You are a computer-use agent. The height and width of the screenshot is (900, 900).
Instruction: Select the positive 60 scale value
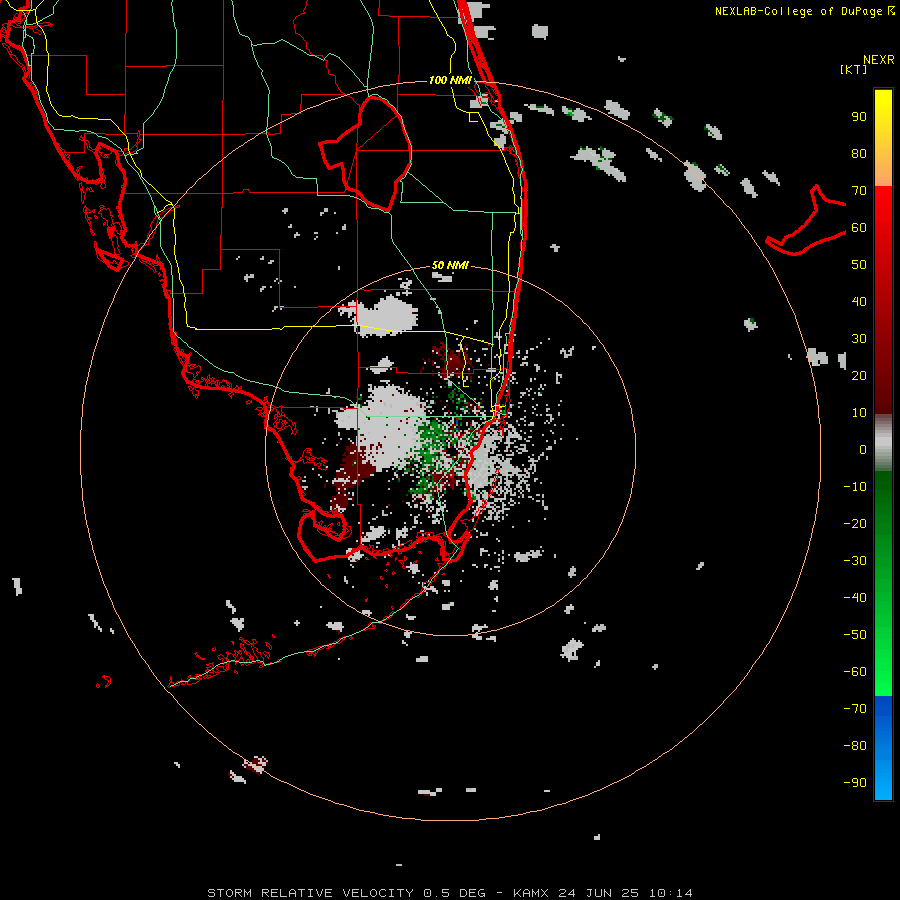pyautogui.click(x=859, y=228)
